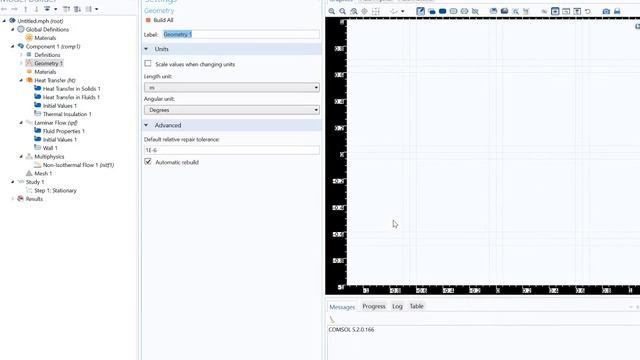
Task: Click the clear messages icon in Messages panel
Action: 332,320
